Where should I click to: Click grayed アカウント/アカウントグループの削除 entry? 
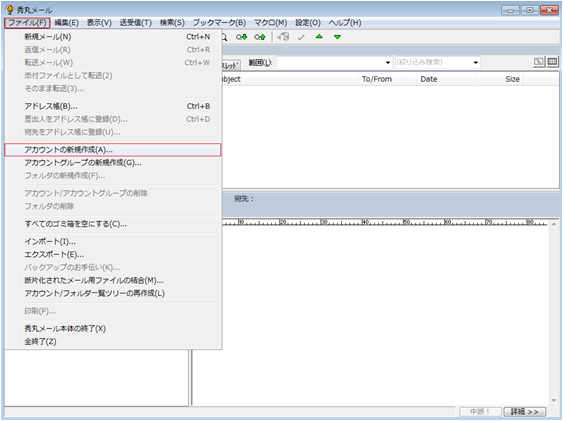tap(113, 193)
